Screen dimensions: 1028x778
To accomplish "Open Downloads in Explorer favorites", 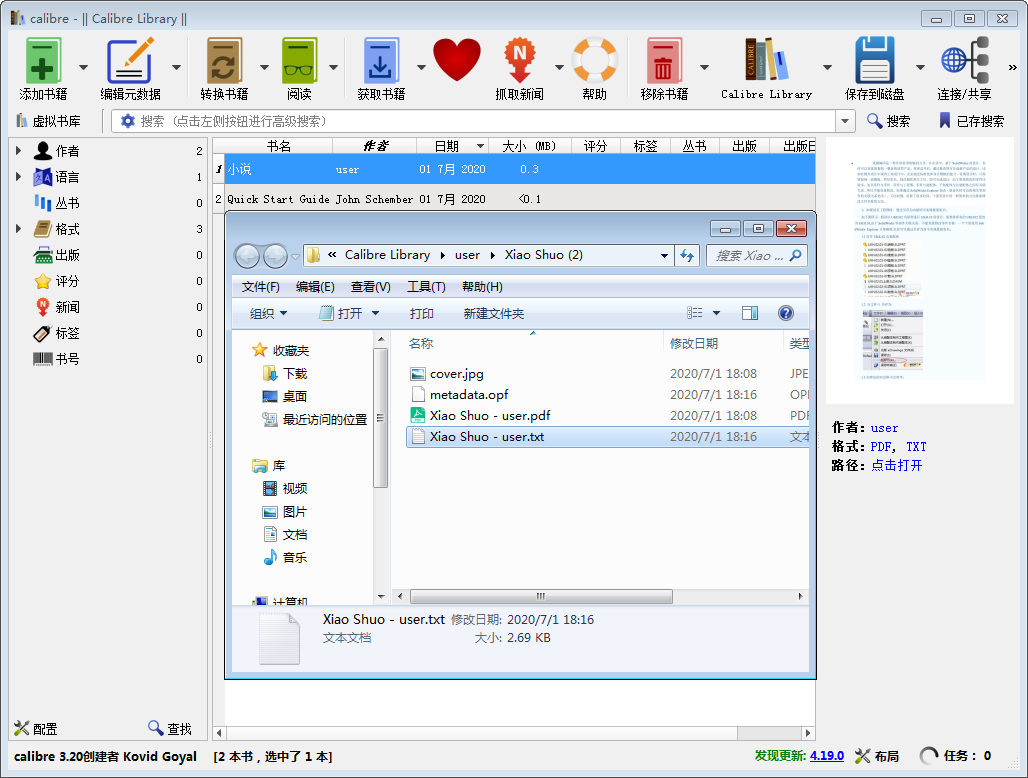I will [285, 374].
